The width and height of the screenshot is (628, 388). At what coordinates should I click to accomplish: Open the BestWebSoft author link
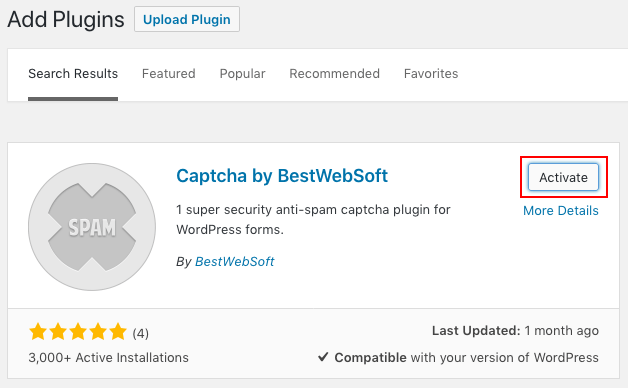click(235, 261)
